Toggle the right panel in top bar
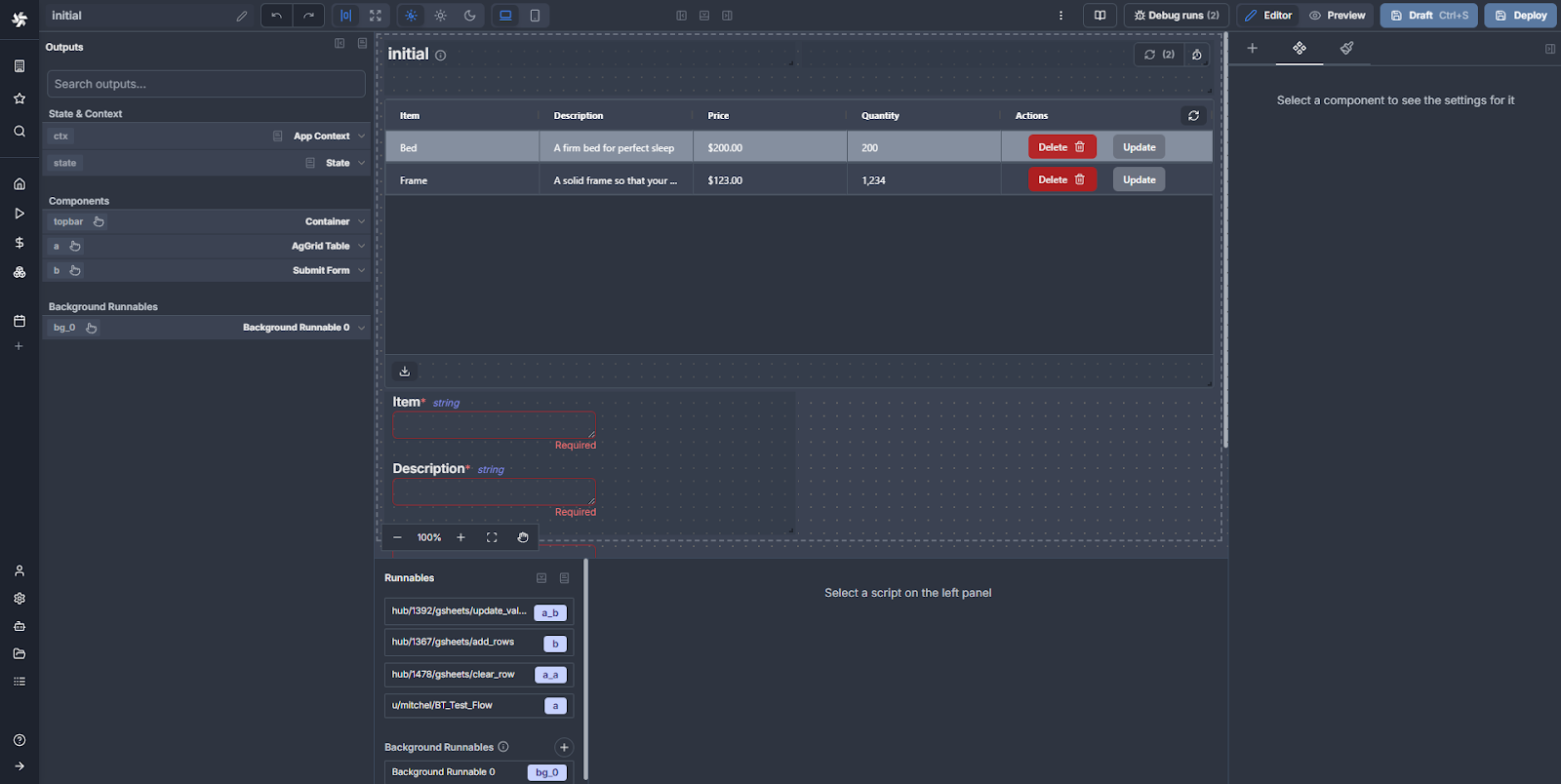Viewport: 1561px width, 784px height. (728, 16)
